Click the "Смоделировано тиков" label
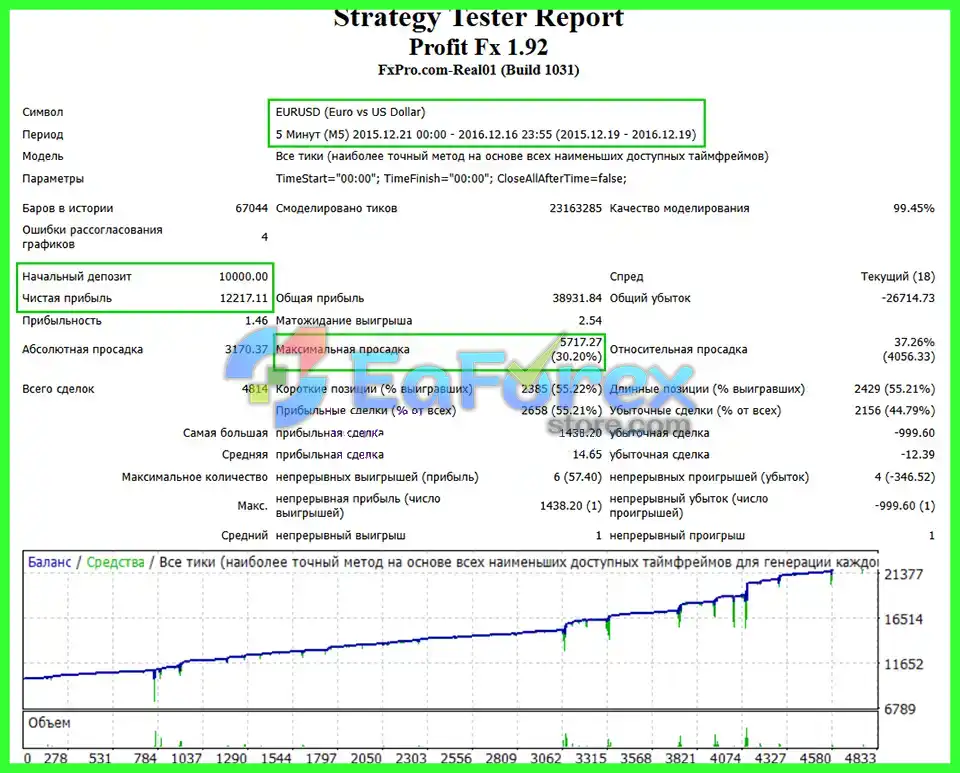 [x=337, y=208]
